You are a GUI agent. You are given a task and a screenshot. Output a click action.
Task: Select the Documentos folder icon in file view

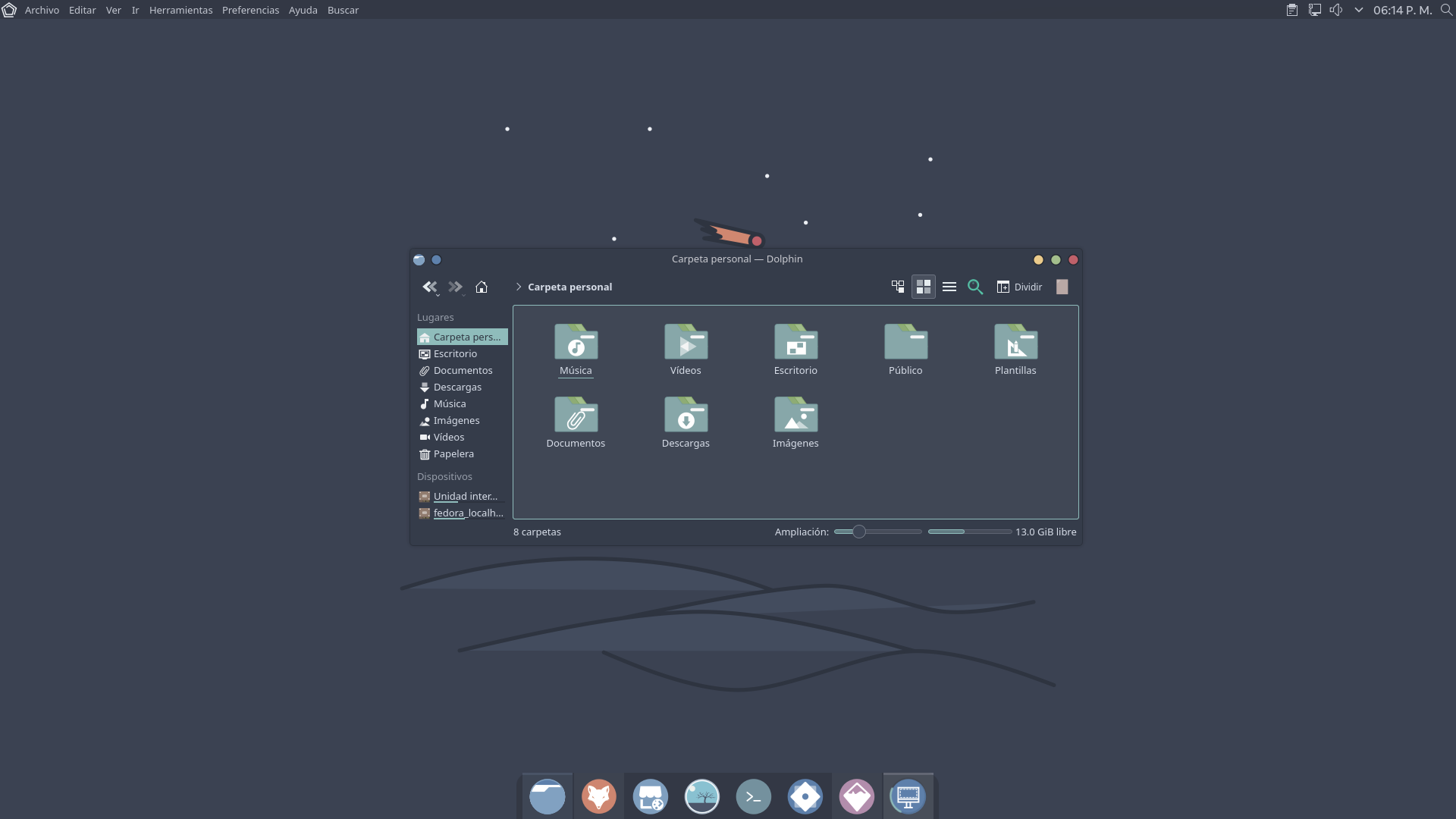point(576,415)
